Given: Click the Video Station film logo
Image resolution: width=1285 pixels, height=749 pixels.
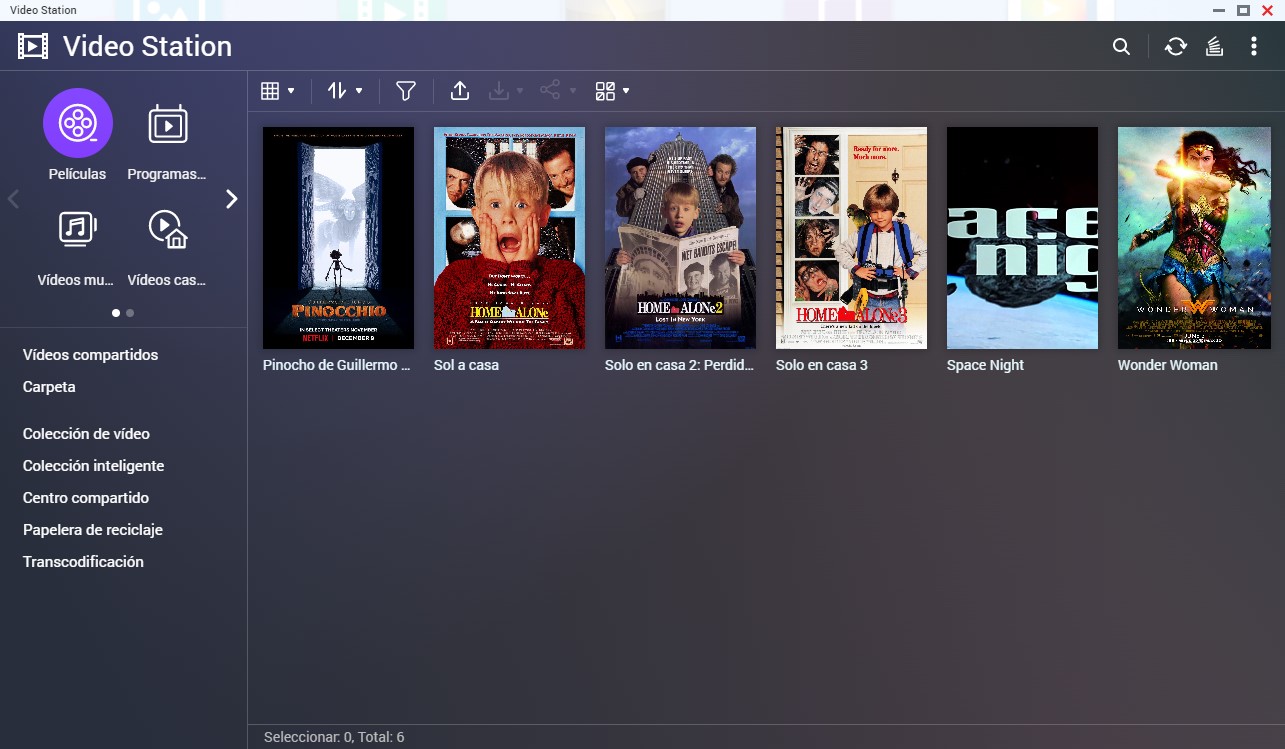Looking at the screenshot, I should [x=33, y=47].
